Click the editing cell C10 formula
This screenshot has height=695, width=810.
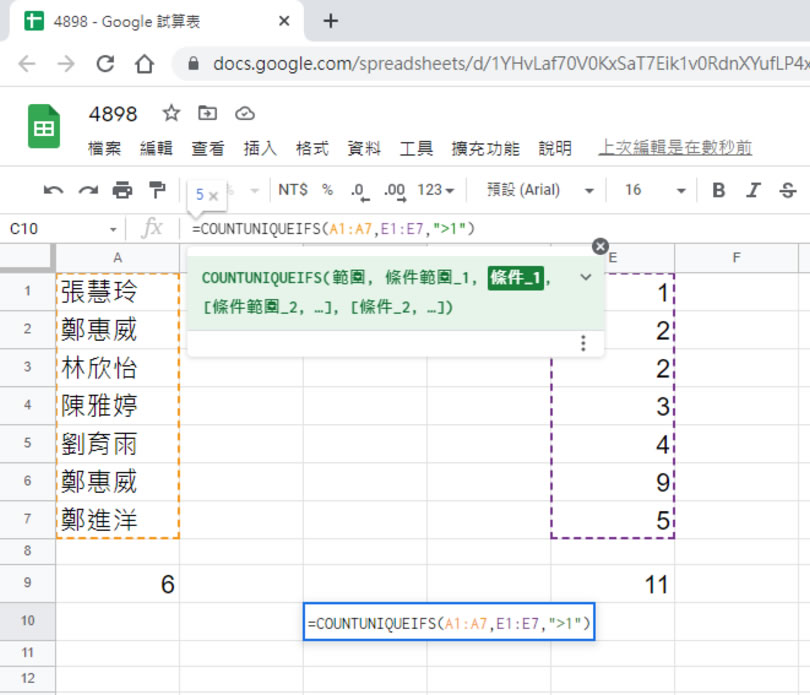pyautogui.click(x=449, y=622)
